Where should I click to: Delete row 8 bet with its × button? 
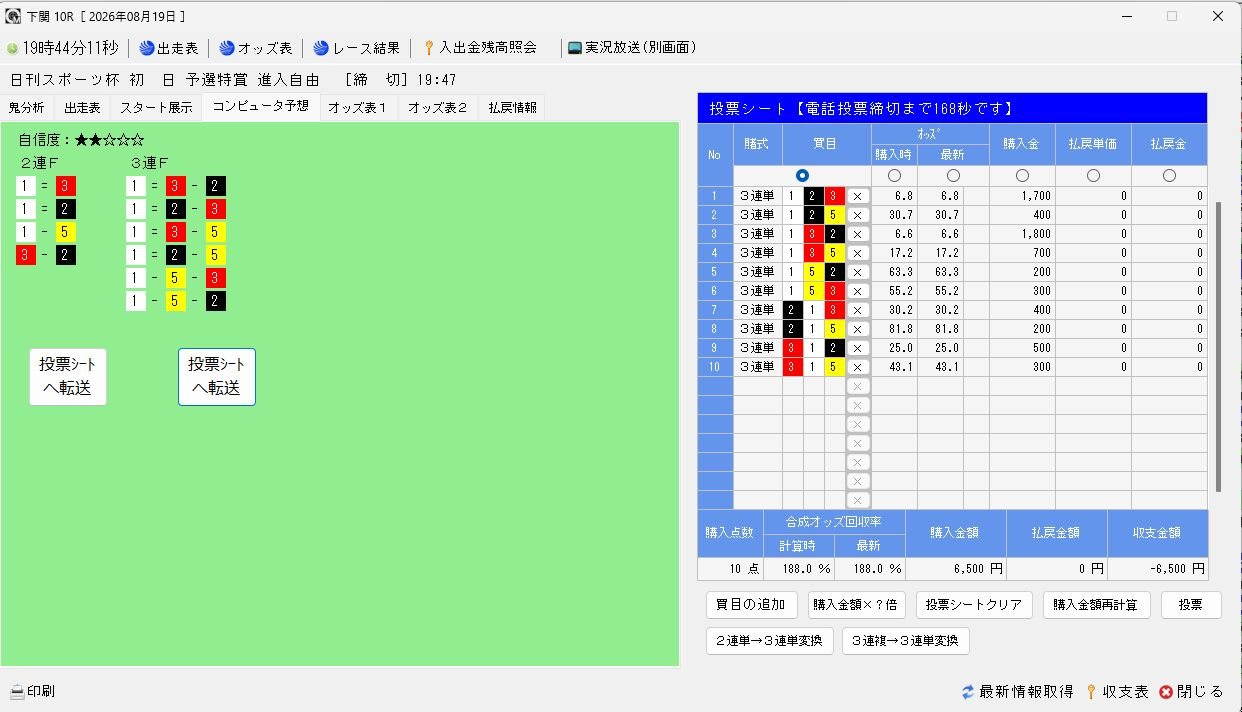[x=857, y=329]
